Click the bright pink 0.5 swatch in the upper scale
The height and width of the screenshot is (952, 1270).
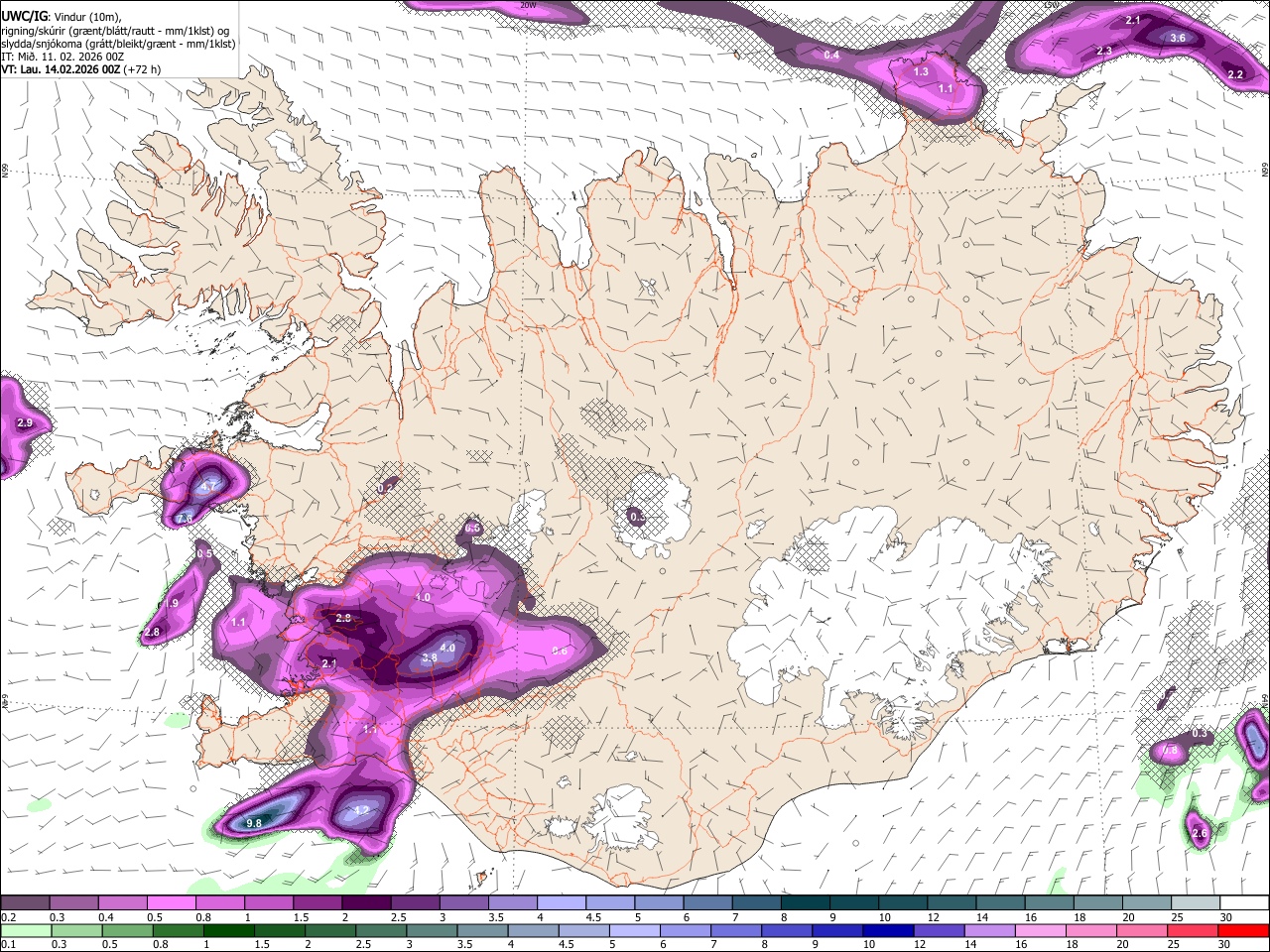click(171, 902)
